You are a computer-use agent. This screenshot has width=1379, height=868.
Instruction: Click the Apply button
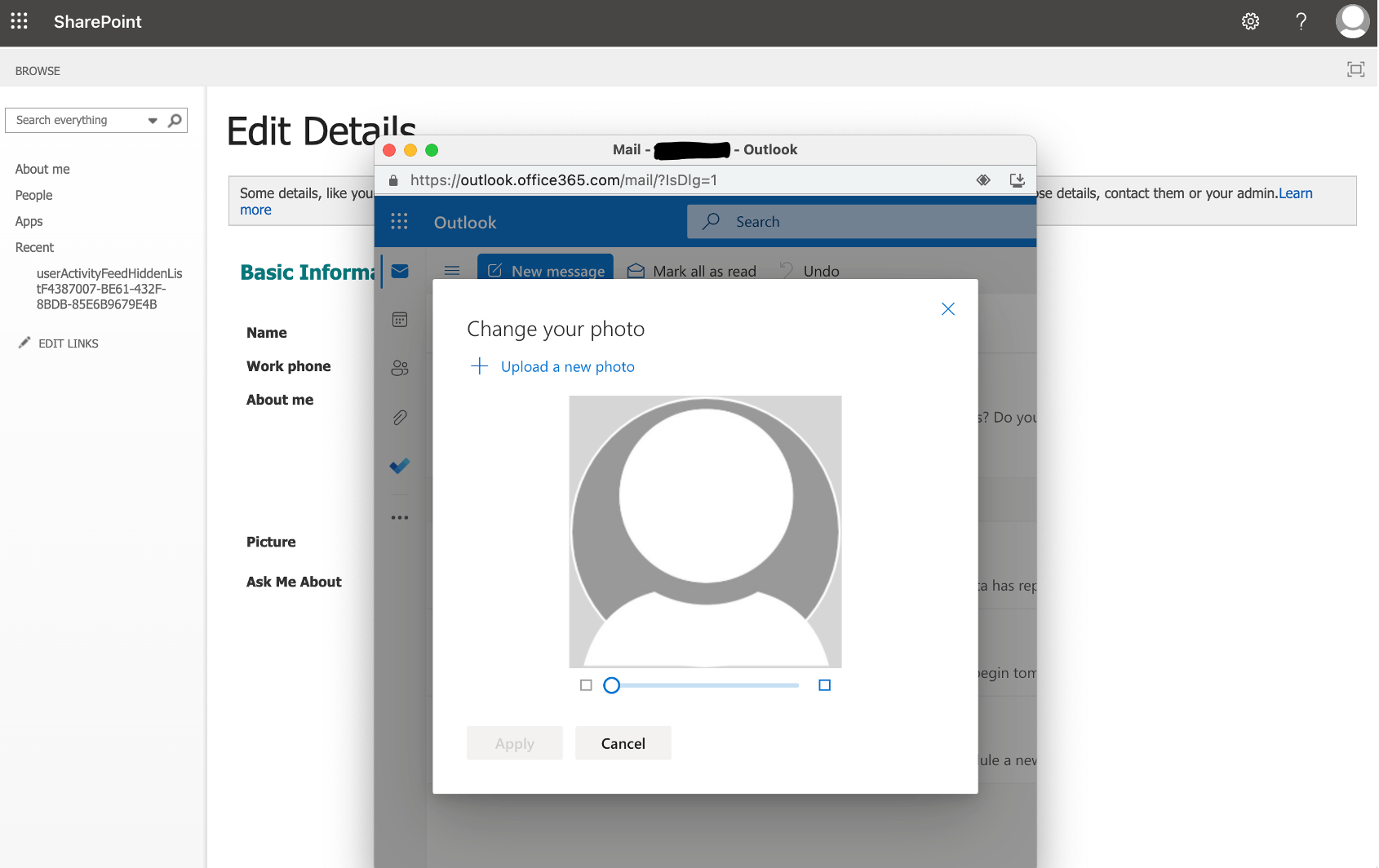[515, 743]
